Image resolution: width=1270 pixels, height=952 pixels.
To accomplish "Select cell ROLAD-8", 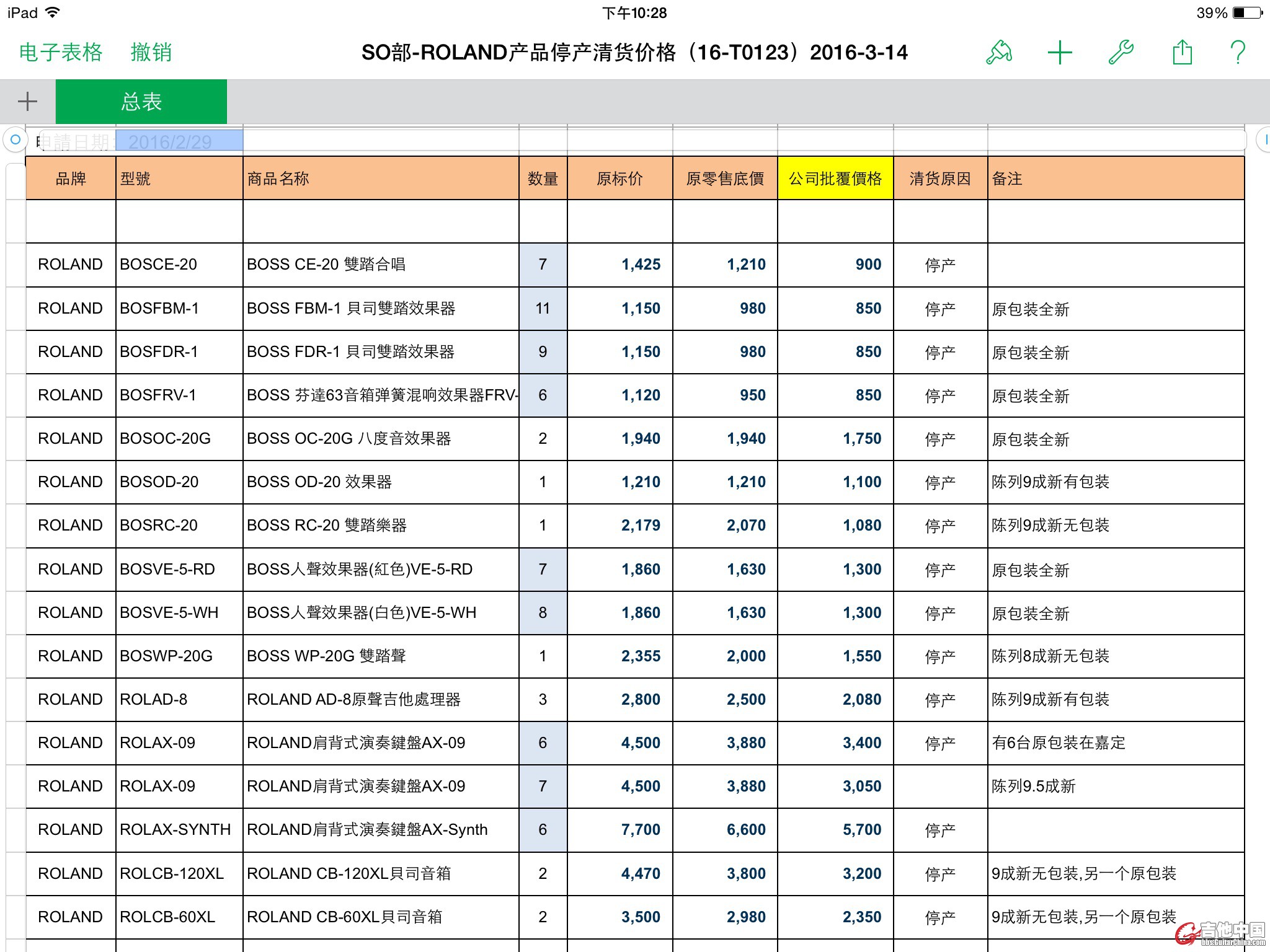I will coord(179,699).
